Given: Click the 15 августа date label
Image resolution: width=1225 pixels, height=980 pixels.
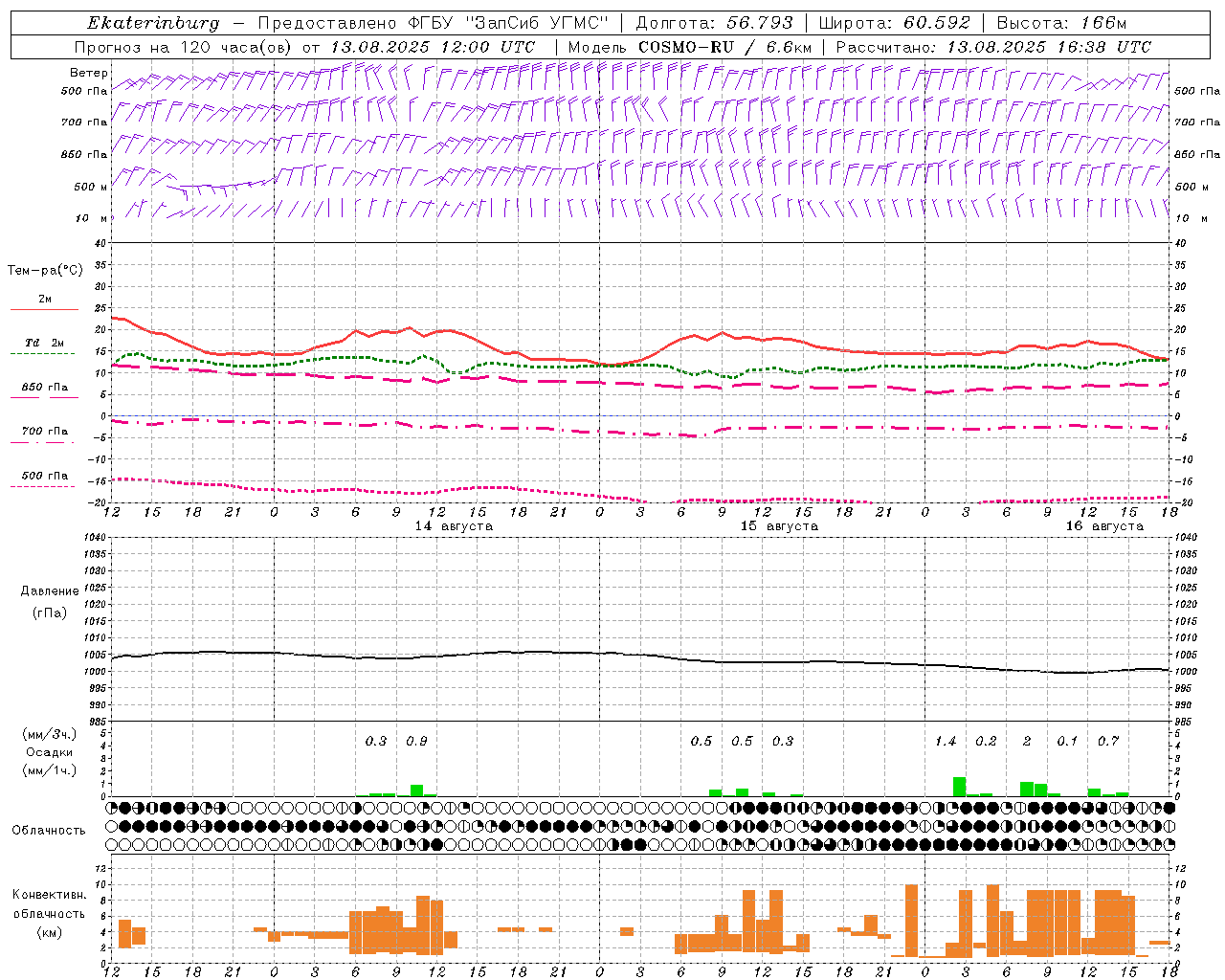Looking at the screenshot, I should [x=779, y=526].
